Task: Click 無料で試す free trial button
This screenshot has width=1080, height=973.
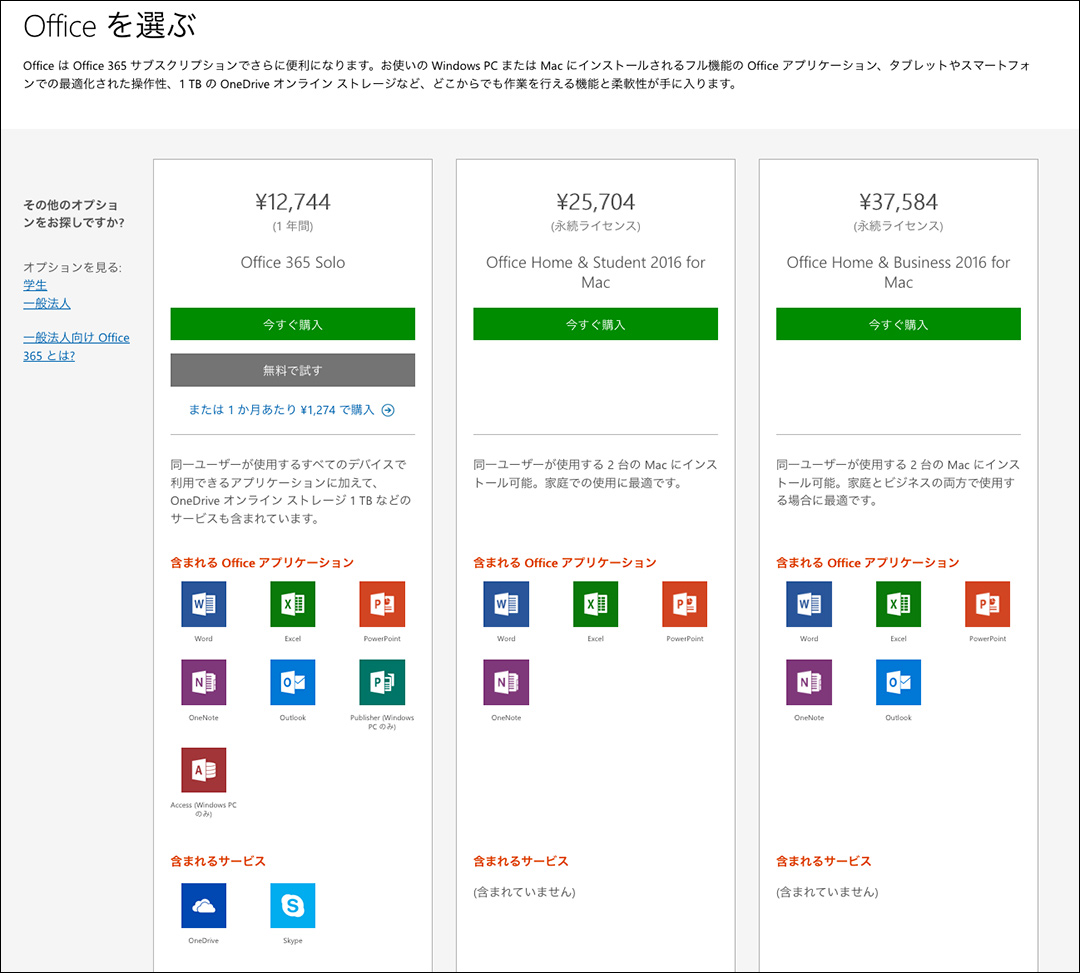Action: (293, 370)
